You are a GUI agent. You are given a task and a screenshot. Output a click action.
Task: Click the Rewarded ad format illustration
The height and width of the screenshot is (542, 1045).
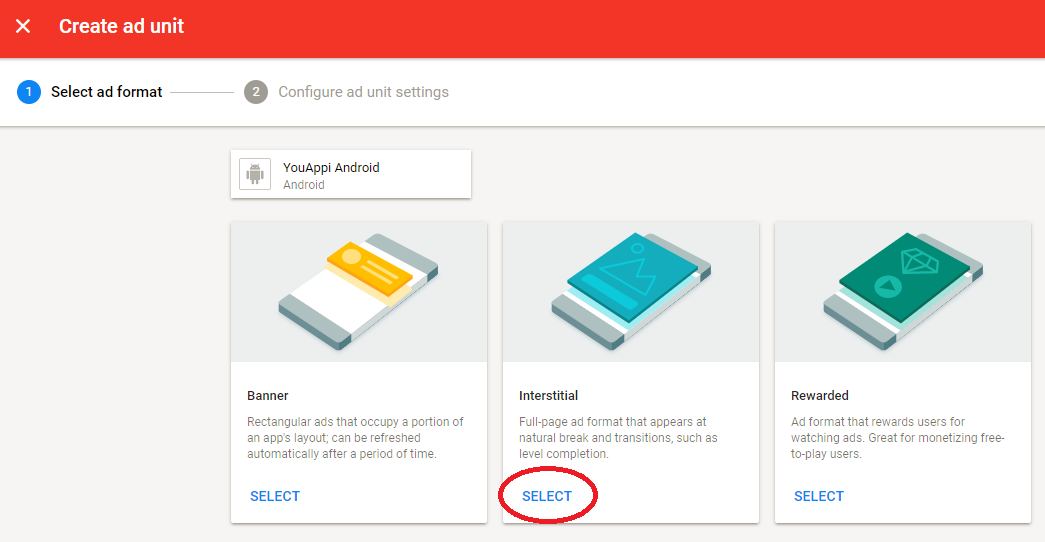pos(902,291)
